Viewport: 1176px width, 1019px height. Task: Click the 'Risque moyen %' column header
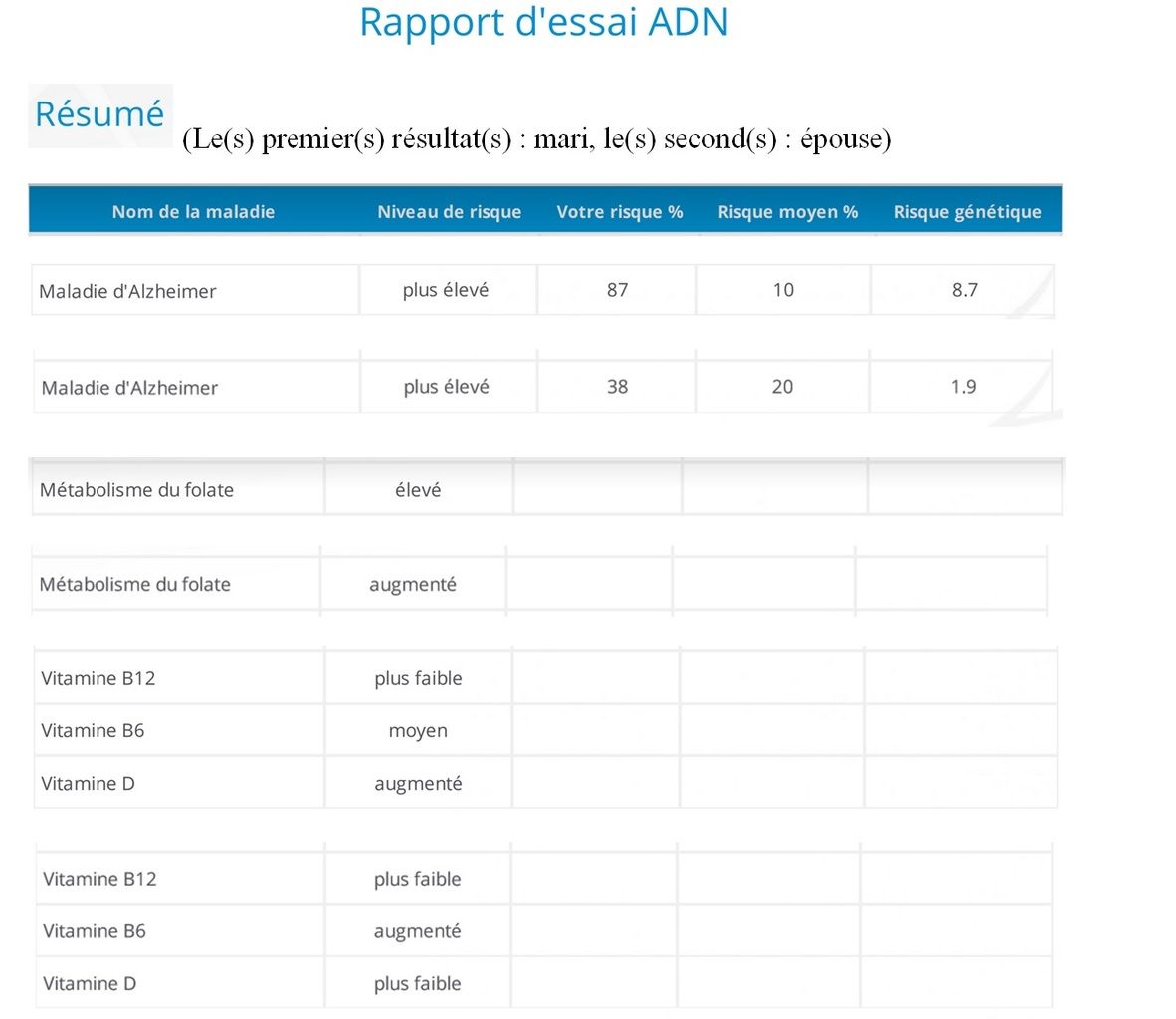788,212
